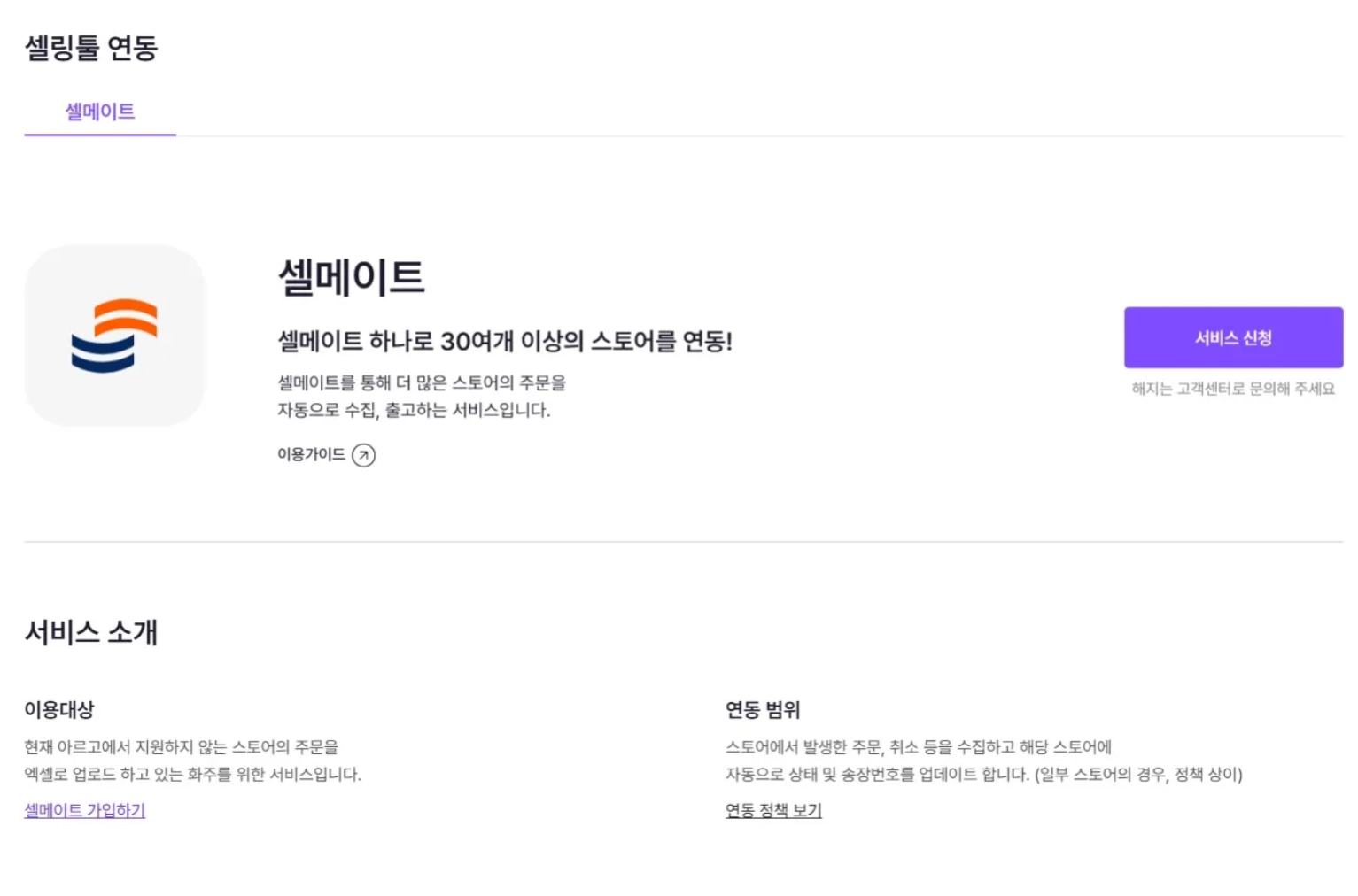The width and height of the screenshot is (1358, 896).
Task: Open the 연동 정책 보기 link
Action: pyautogui.click(x=773, y=810)
